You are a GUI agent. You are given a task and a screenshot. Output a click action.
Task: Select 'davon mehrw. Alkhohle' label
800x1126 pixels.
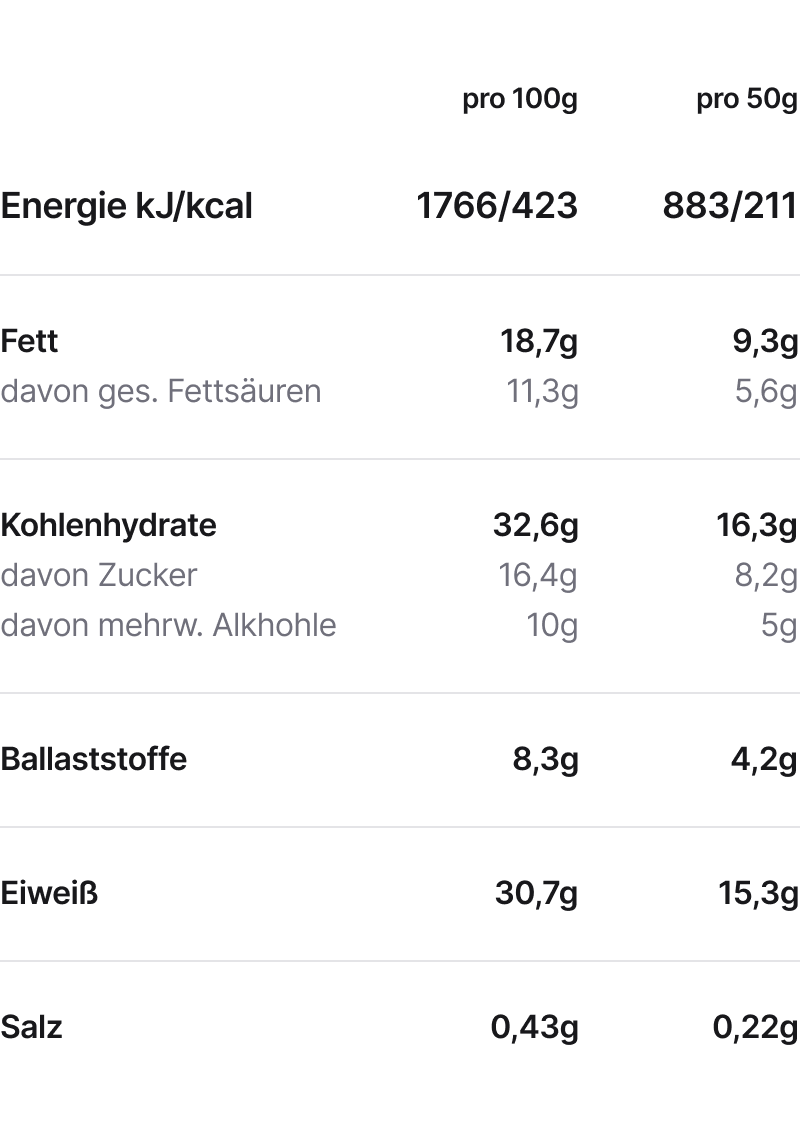point(168,626)
